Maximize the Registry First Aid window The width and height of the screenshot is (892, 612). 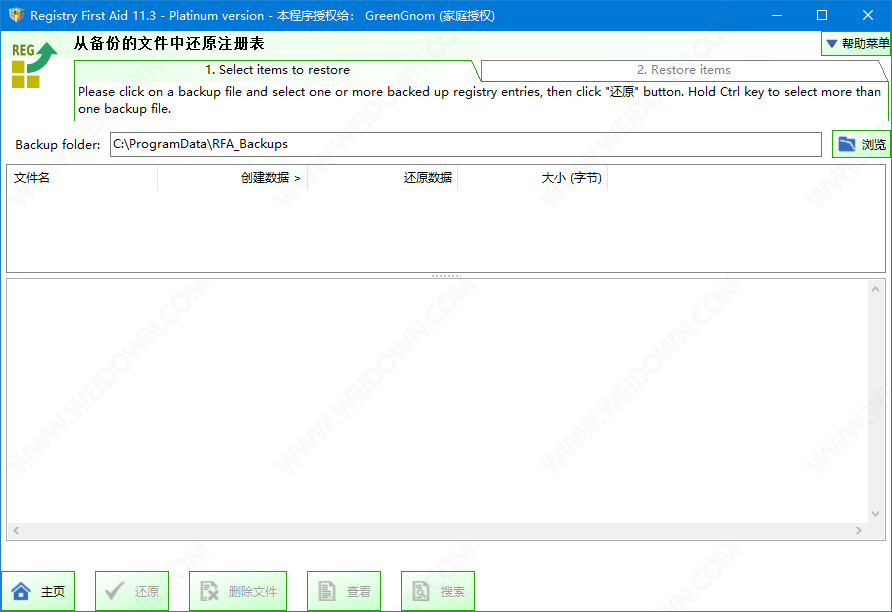click(822, 15)
